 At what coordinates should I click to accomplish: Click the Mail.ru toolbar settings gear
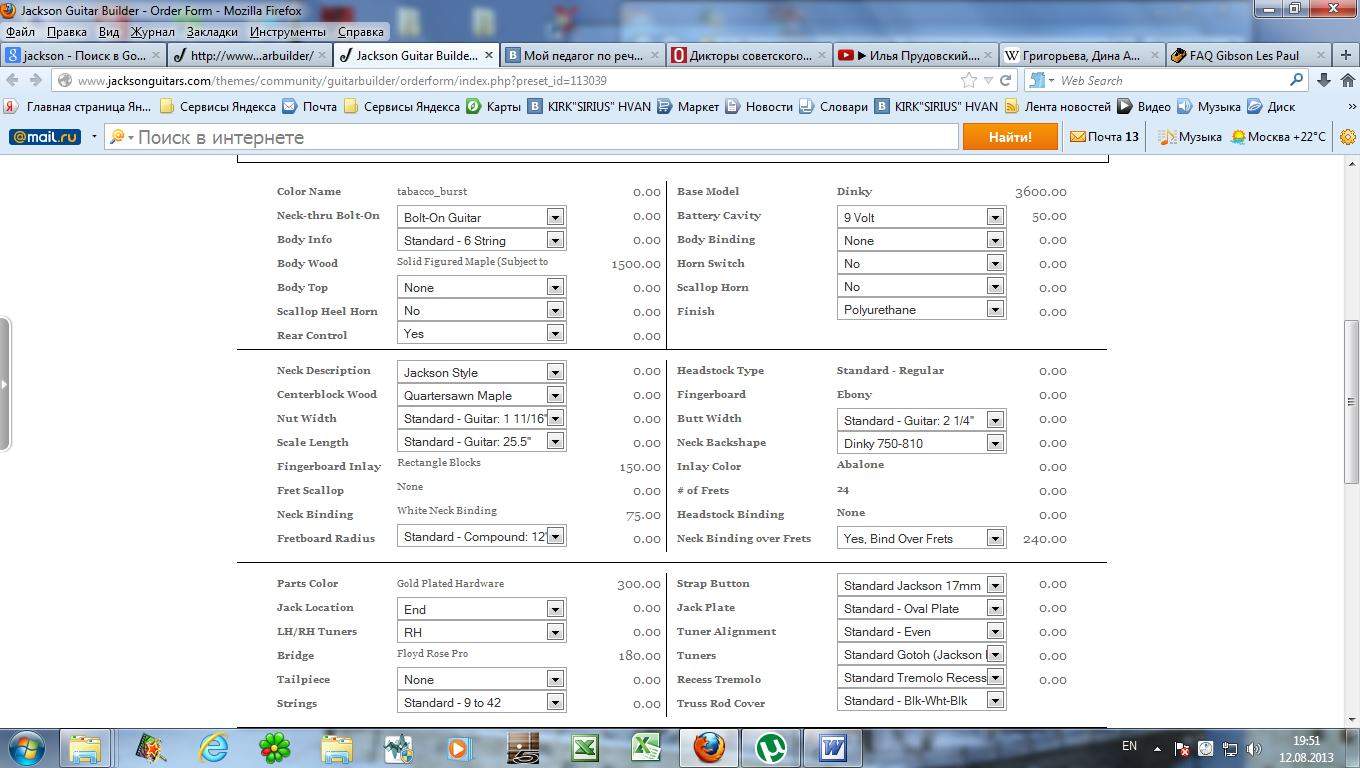click(x=1347, y=137)
